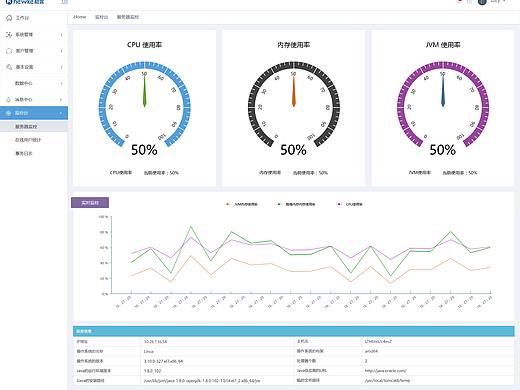
Task: Click the 'CPU 使用率' card title
Action: click(144, 45)
